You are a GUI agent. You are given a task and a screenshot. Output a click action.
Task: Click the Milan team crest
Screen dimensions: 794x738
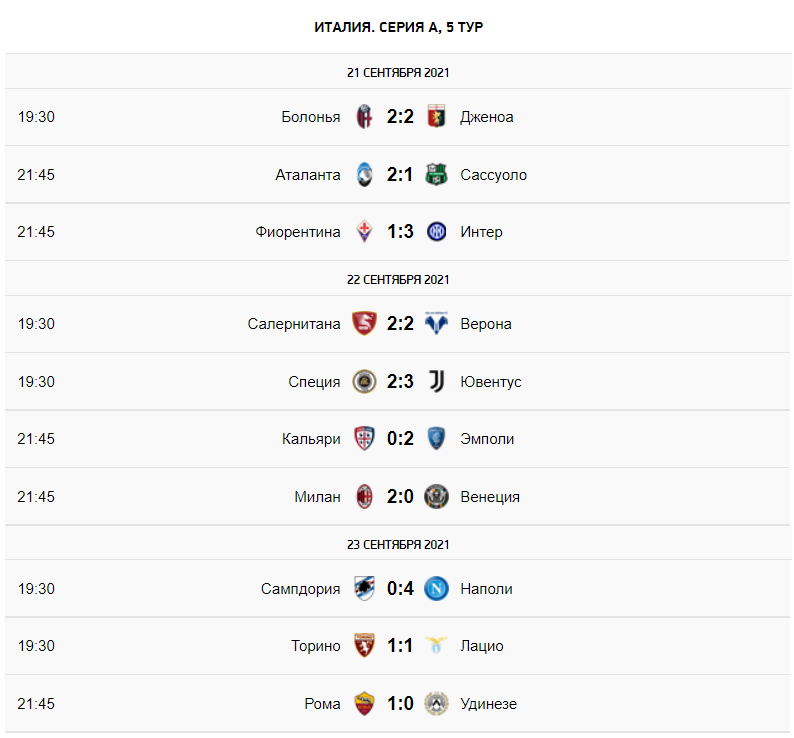pos(364,496)
